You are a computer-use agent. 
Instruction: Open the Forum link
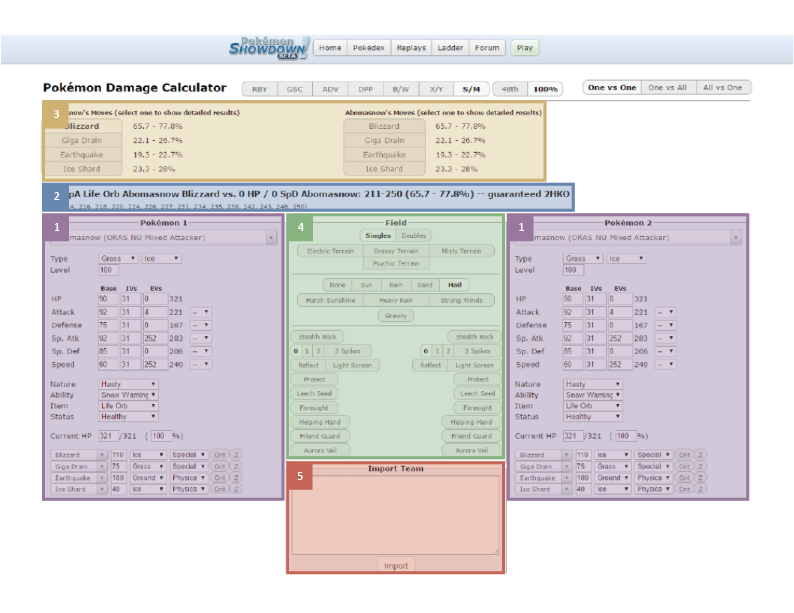pyautogui.click(x=487, y=48)
